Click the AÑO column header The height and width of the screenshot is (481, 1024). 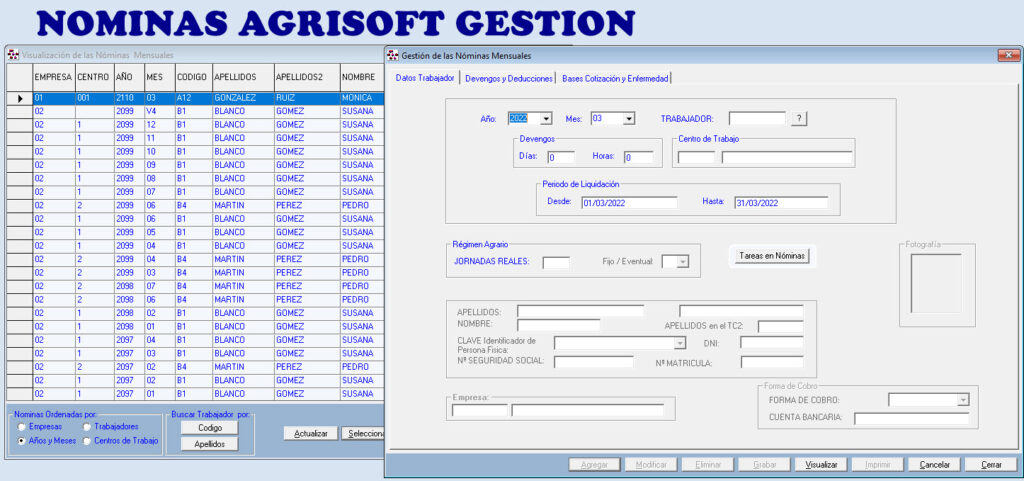(129, 77)
